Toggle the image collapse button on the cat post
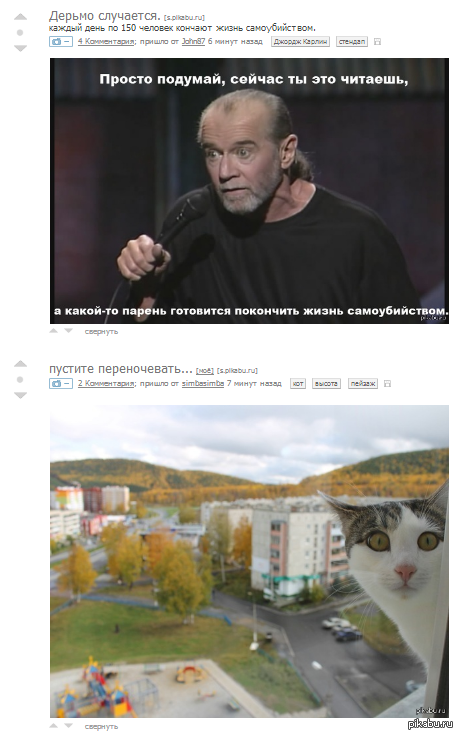This screenshot has width=458, height=735. pyautogui.click(x=61, y=383)
